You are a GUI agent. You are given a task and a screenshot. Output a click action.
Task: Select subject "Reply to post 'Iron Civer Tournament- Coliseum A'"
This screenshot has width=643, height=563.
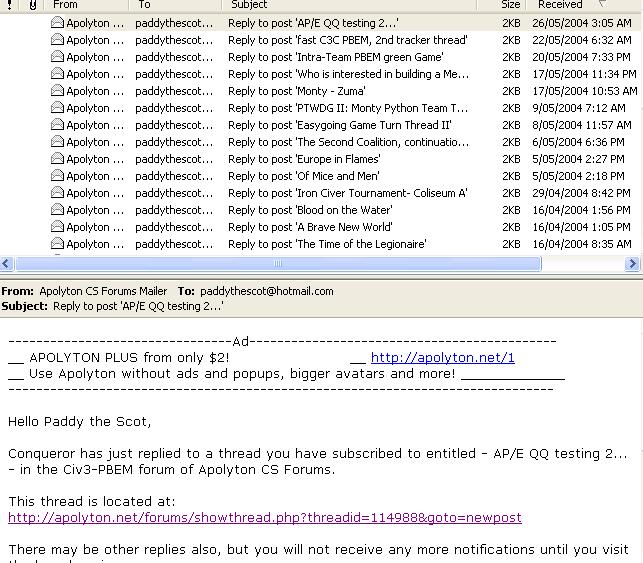tap(348, 193)
